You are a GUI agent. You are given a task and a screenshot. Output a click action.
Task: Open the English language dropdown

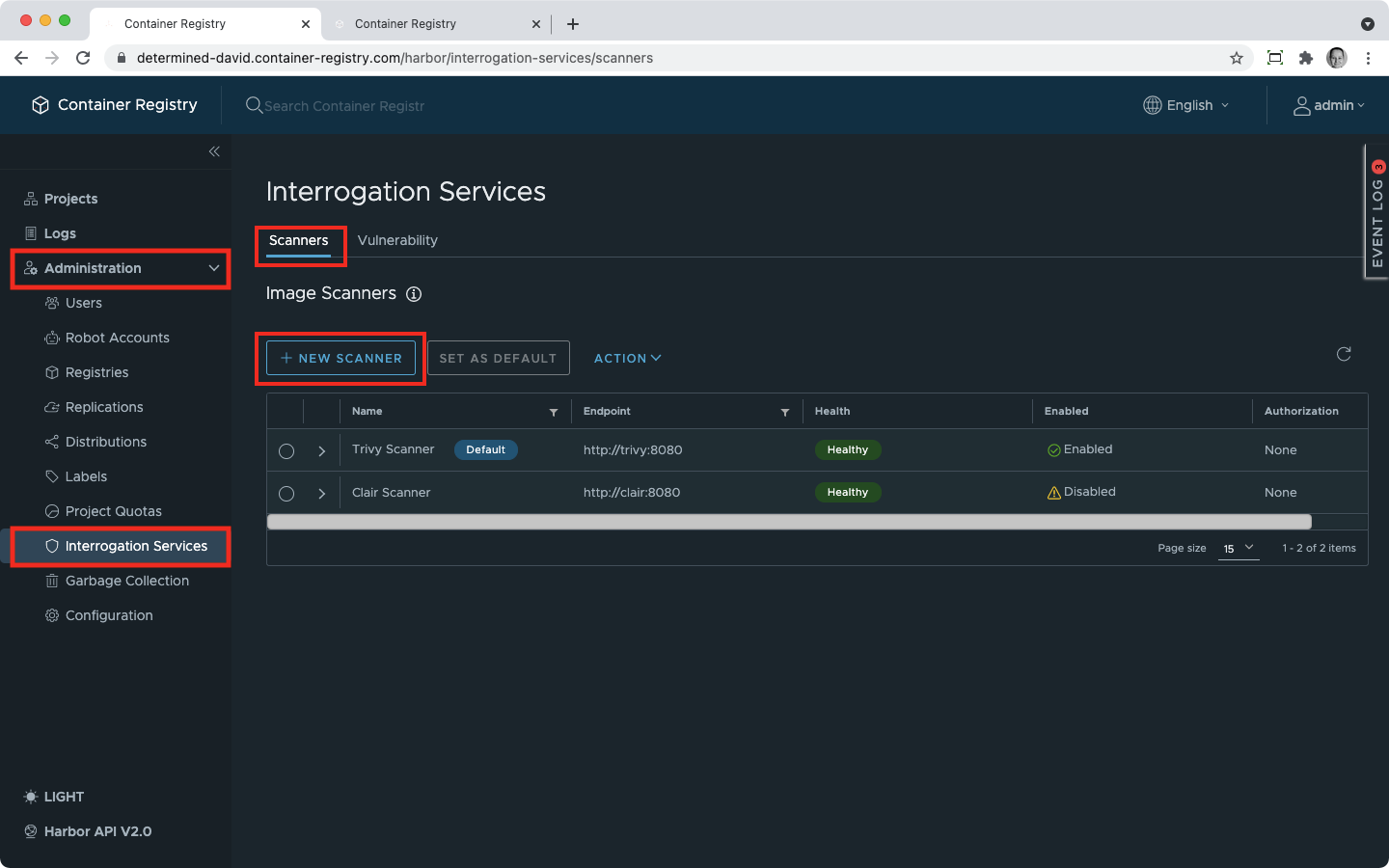(x=1187, y=105)
